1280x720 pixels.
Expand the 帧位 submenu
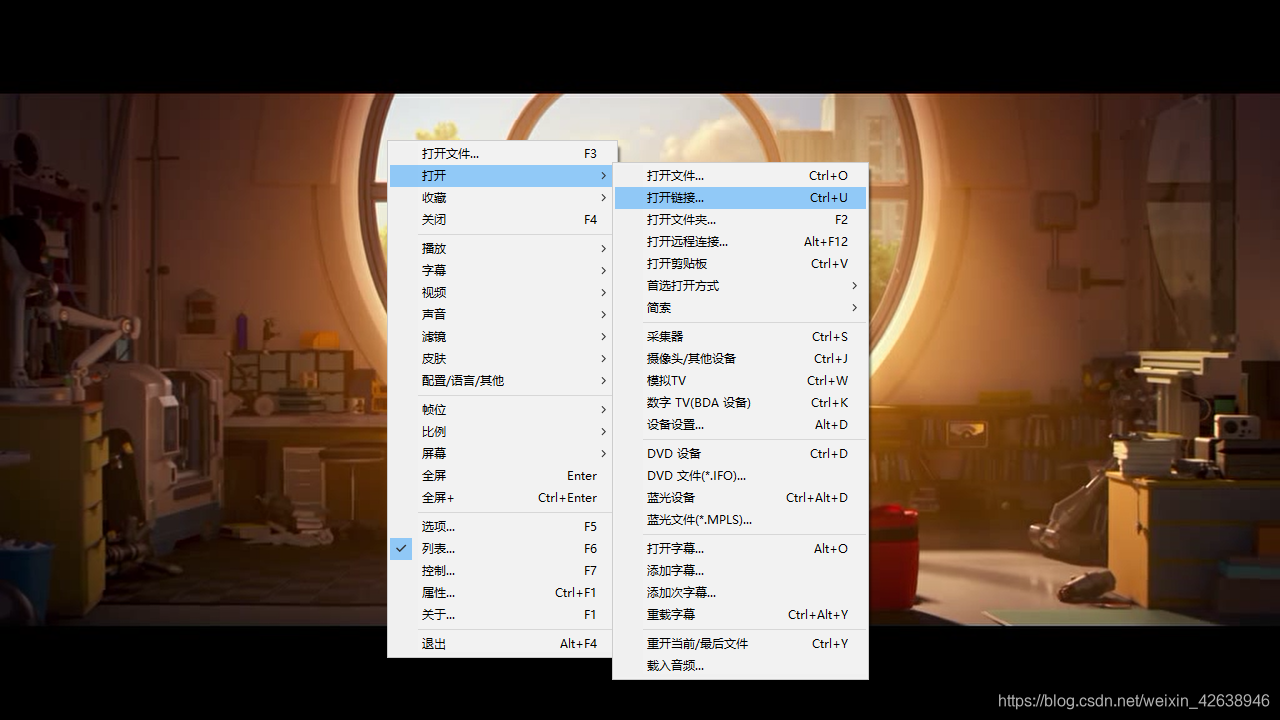[x=501, y=410]
